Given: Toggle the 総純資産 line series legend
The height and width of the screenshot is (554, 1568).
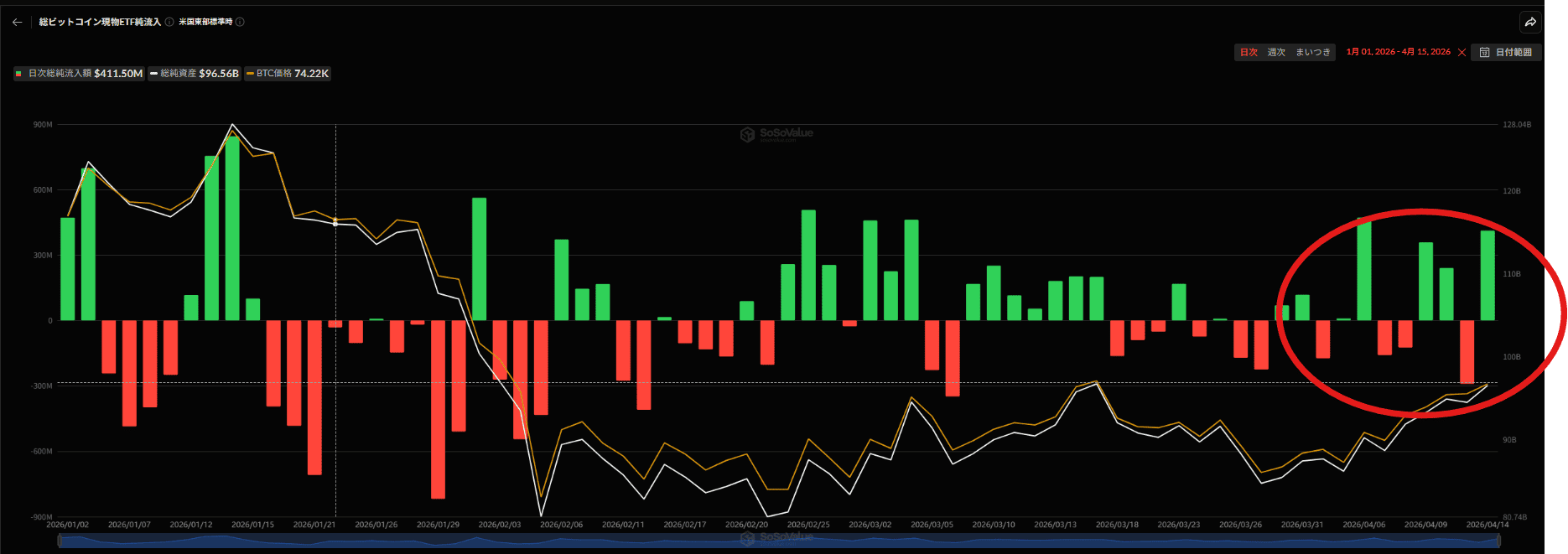Looking at the screenshot, I should (x=195, y=74).
